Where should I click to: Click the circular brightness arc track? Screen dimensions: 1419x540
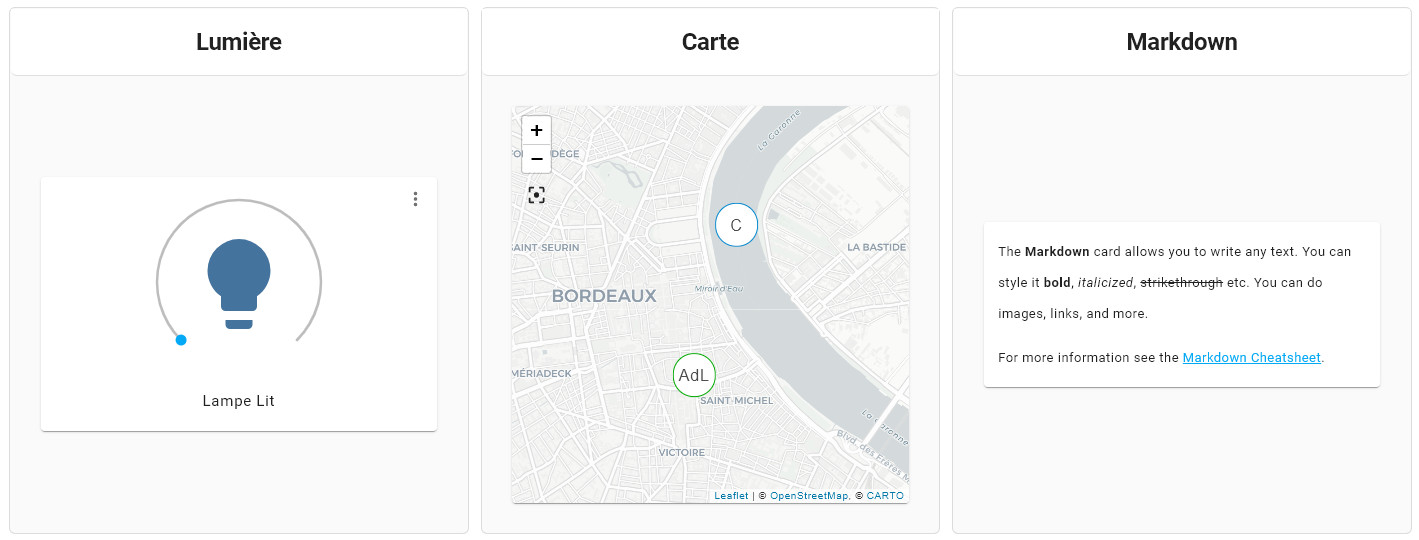point(239,201)
